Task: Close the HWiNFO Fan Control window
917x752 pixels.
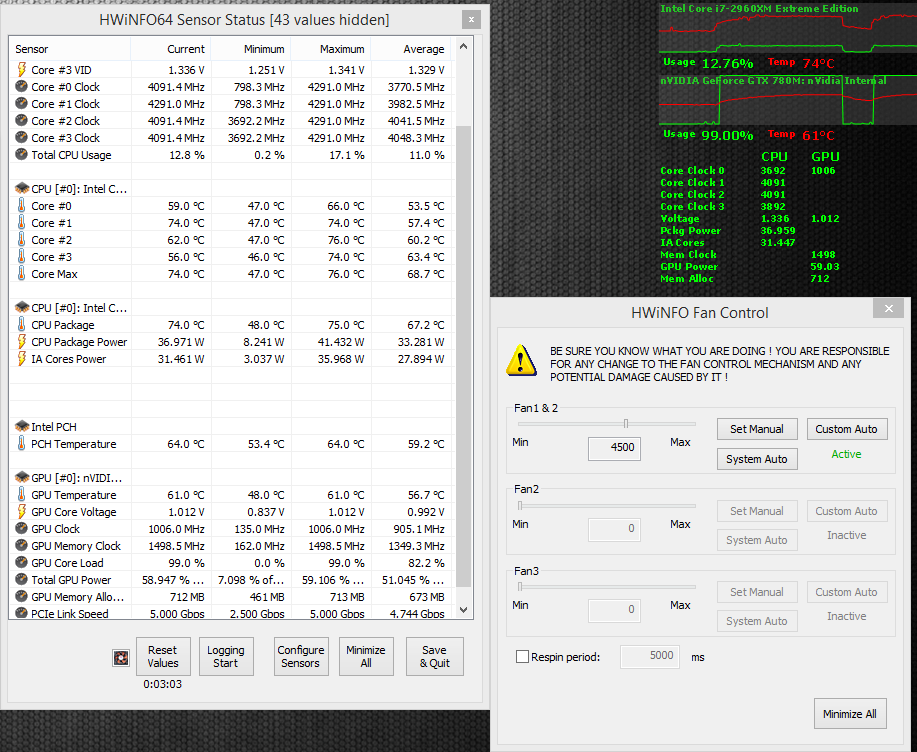Action: tap(888, 308)
